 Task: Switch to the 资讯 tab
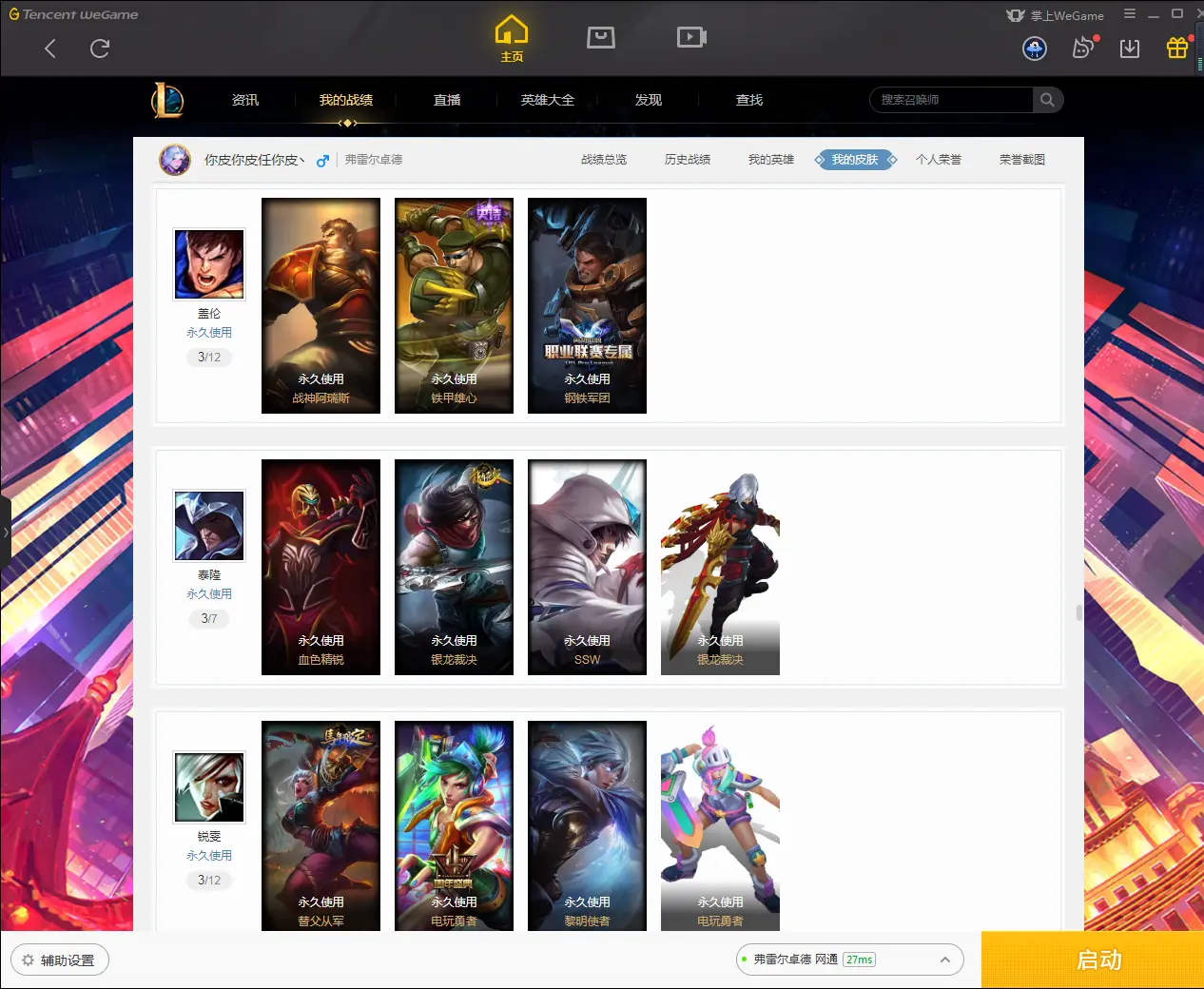click(245, 100)
